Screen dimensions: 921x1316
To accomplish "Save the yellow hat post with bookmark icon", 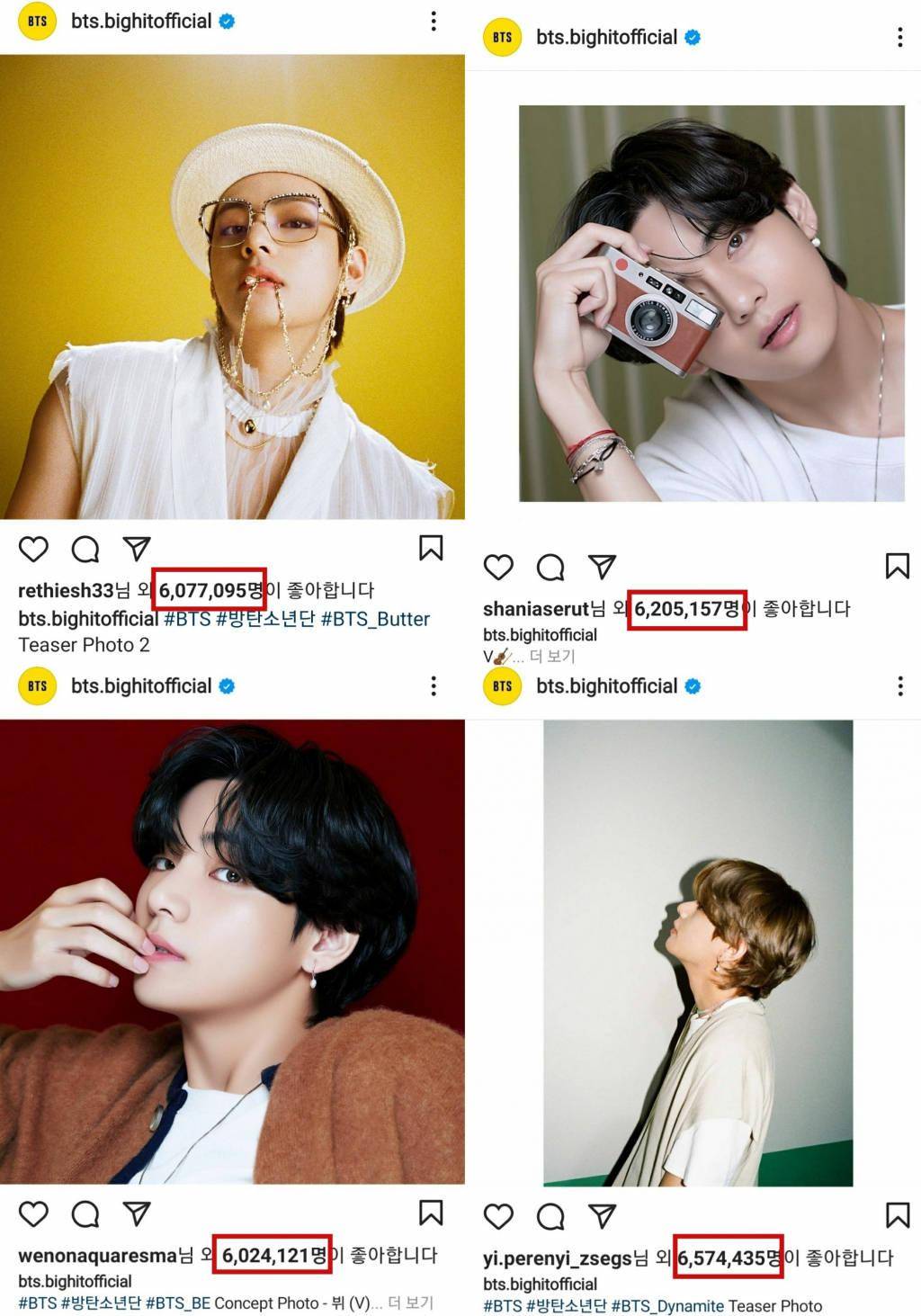I will (431, 548).
